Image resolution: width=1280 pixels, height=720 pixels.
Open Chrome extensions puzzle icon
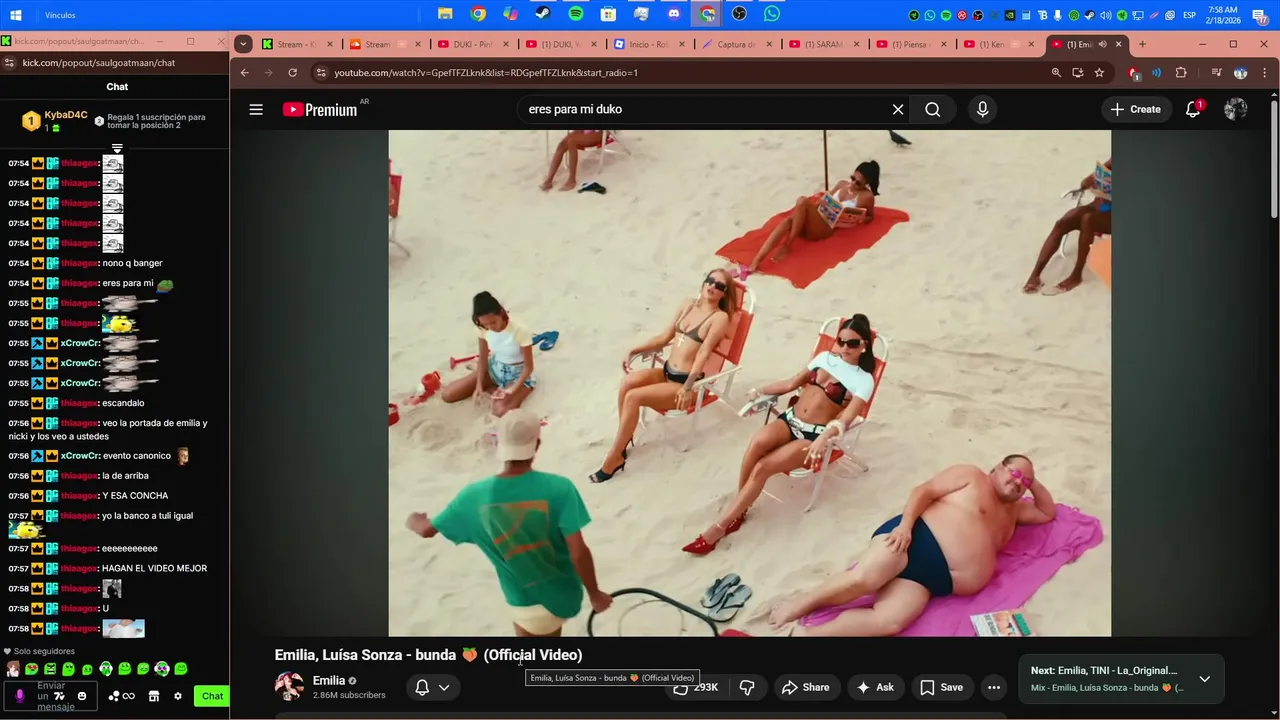point(1181,73)
